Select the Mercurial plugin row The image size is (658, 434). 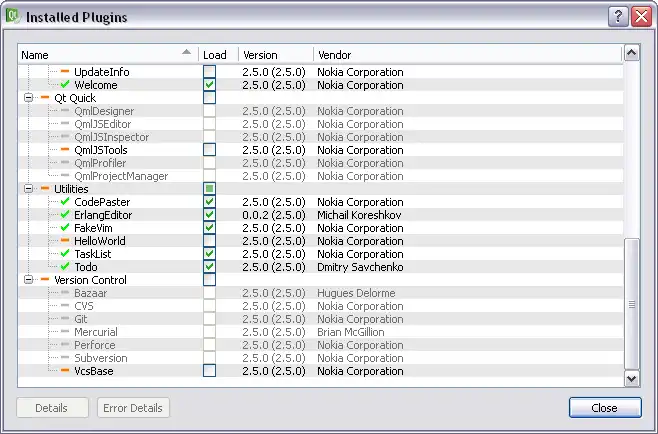pos(320,332)
